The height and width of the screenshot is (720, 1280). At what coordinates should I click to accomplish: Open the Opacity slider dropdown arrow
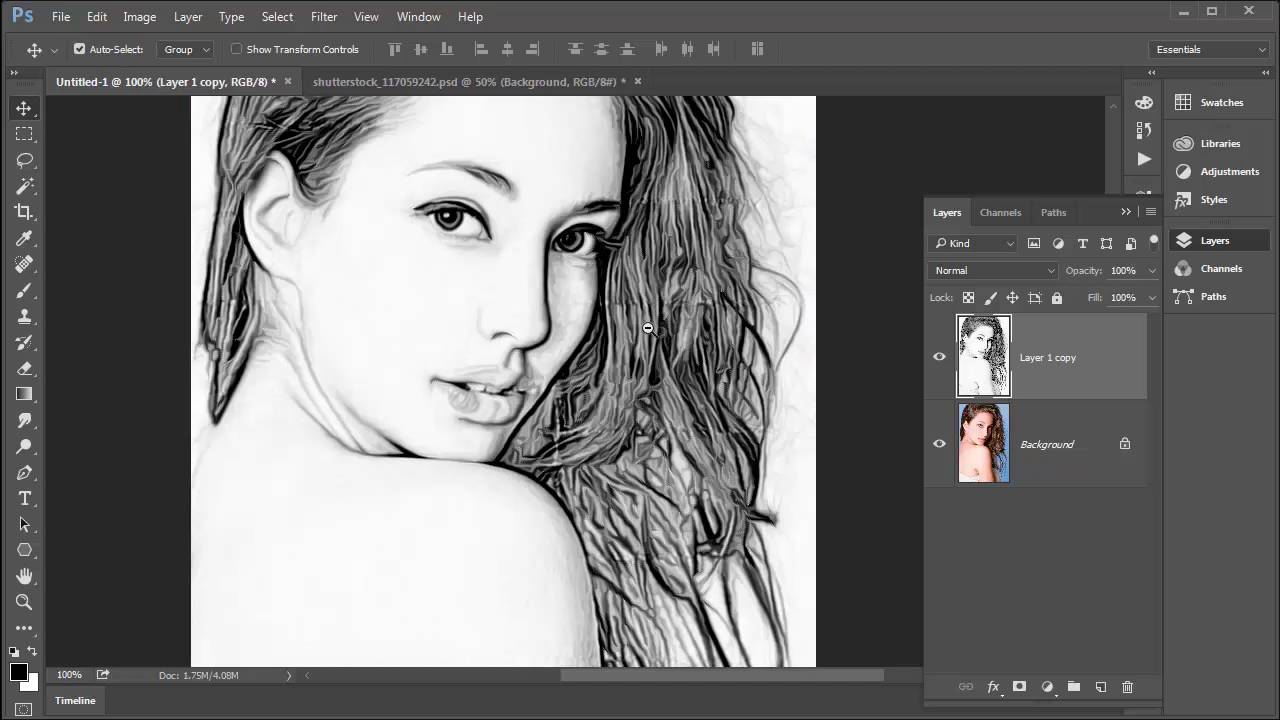tap(1152, 271)
